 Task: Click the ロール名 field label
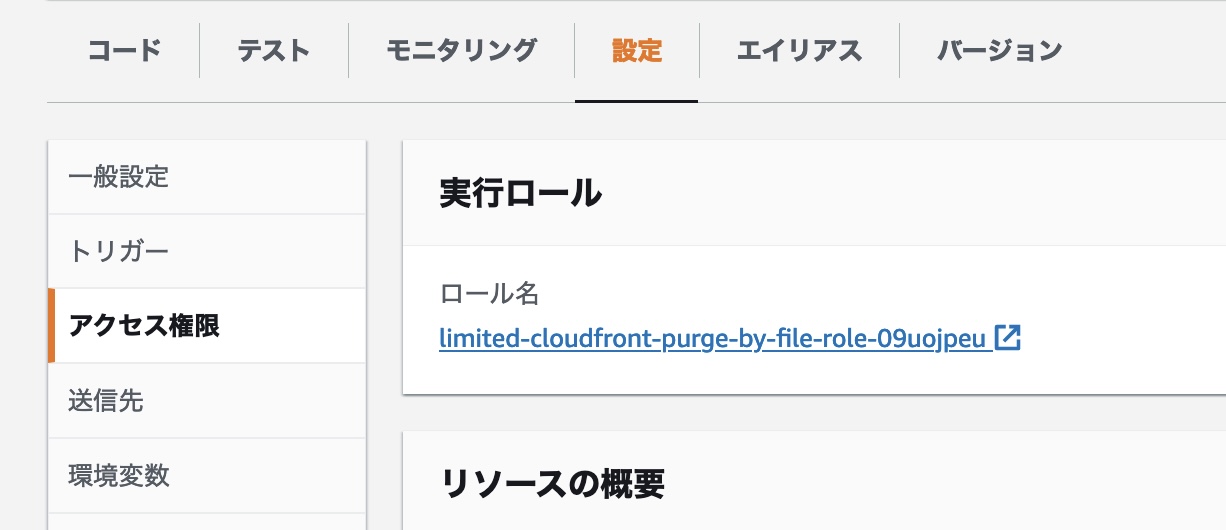489,293
